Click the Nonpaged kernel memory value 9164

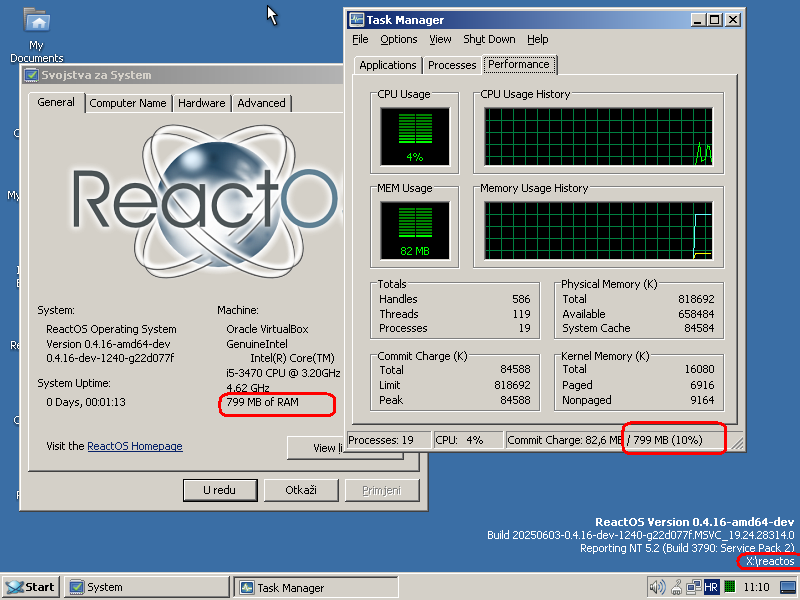click(x=702, y=400)
